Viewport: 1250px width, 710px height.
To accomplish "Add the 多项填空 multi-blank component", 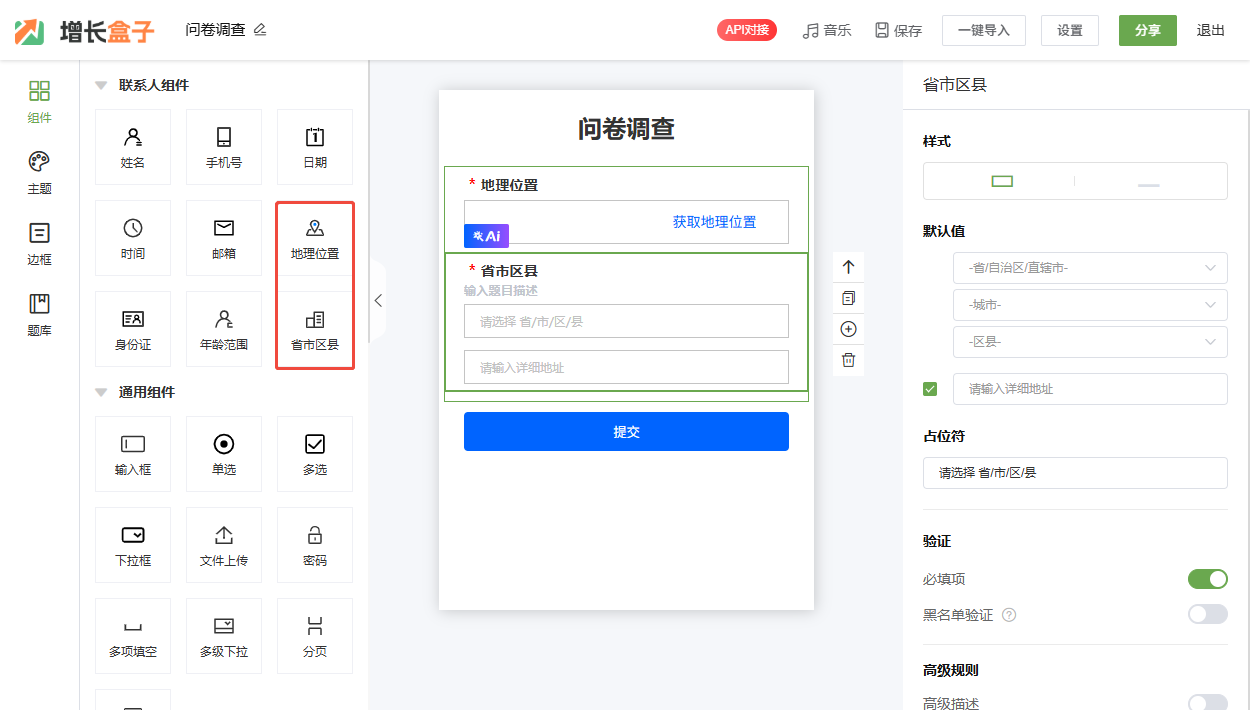I will (x=133, y=636).
